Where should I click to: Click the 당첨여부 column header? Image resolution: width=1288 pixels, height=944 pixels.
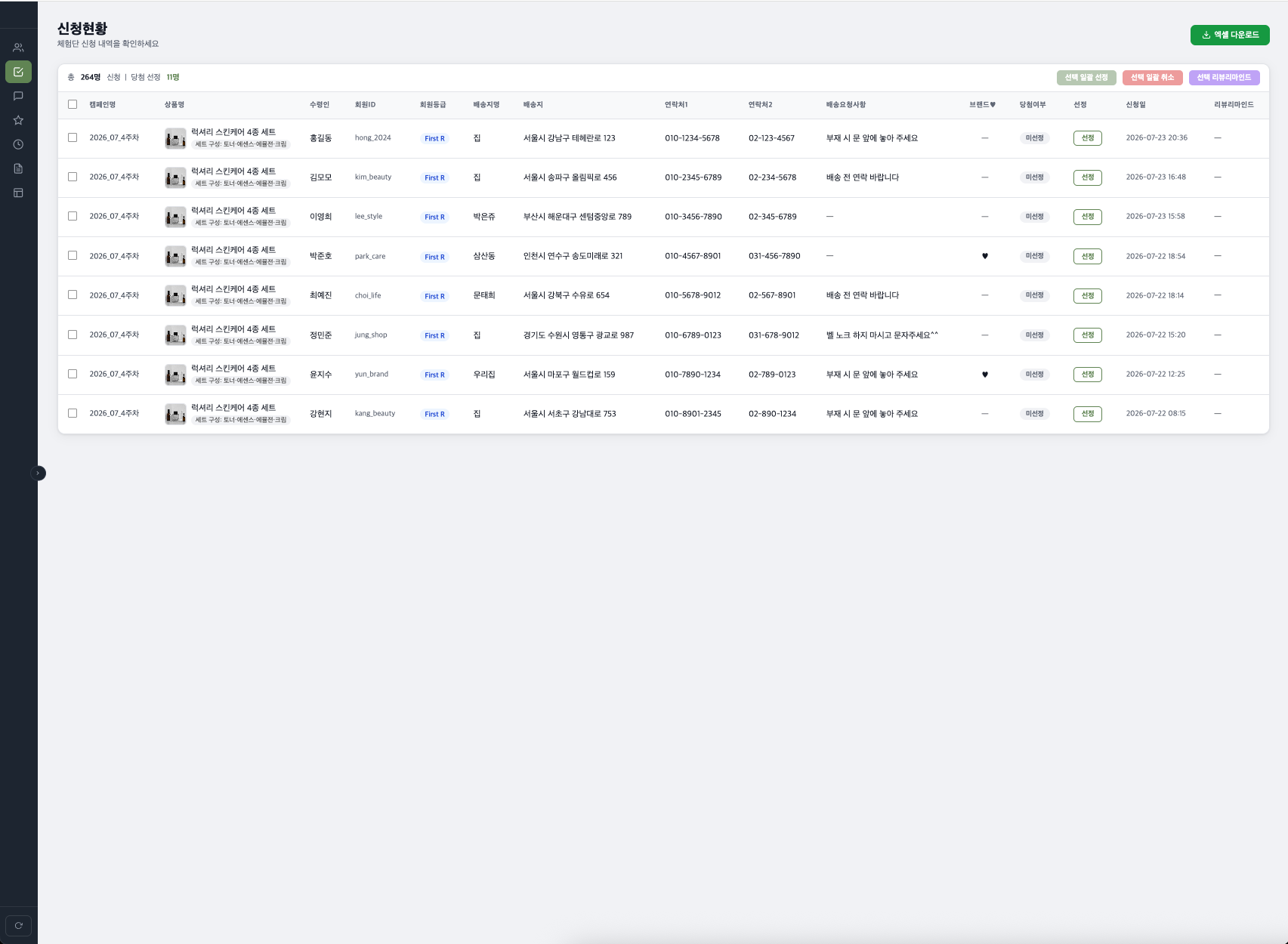click(1033, 105)
